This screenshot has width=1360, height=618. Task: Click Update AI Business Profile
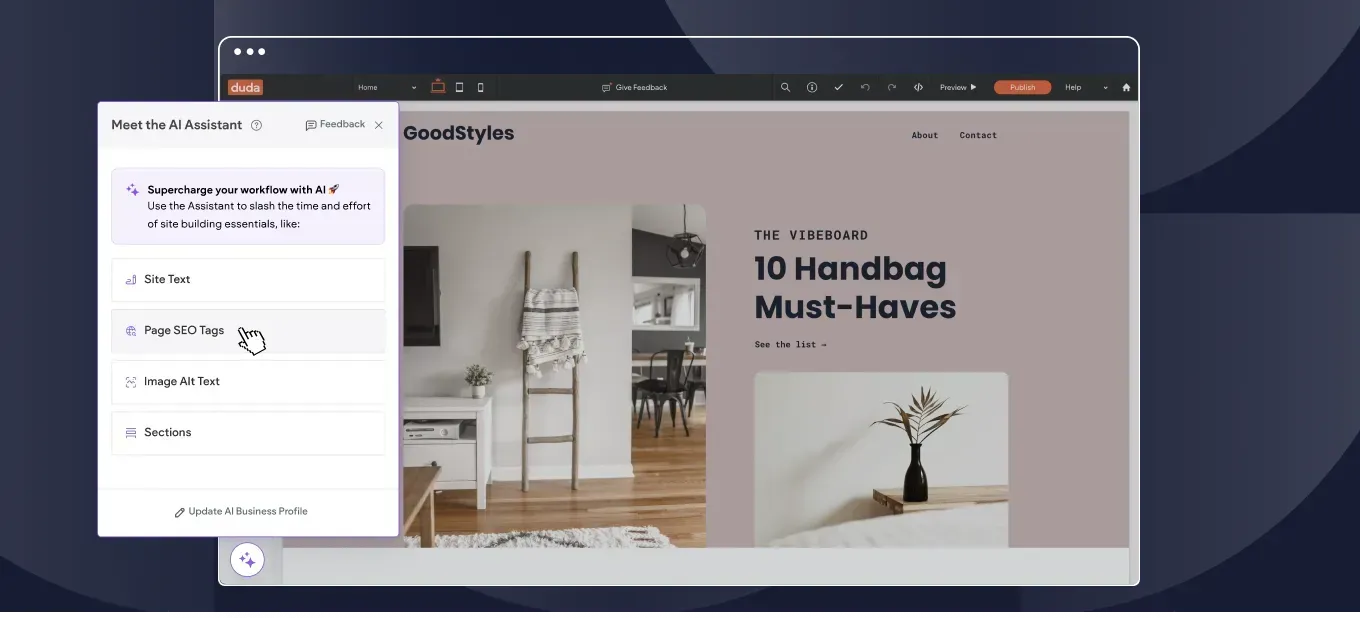241,512
